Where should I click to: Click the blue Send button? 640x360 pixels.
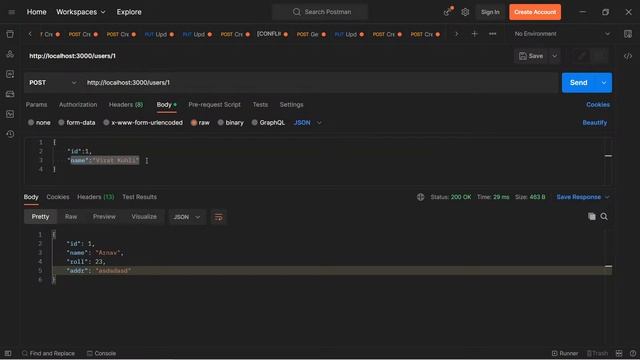pos(578,83)
